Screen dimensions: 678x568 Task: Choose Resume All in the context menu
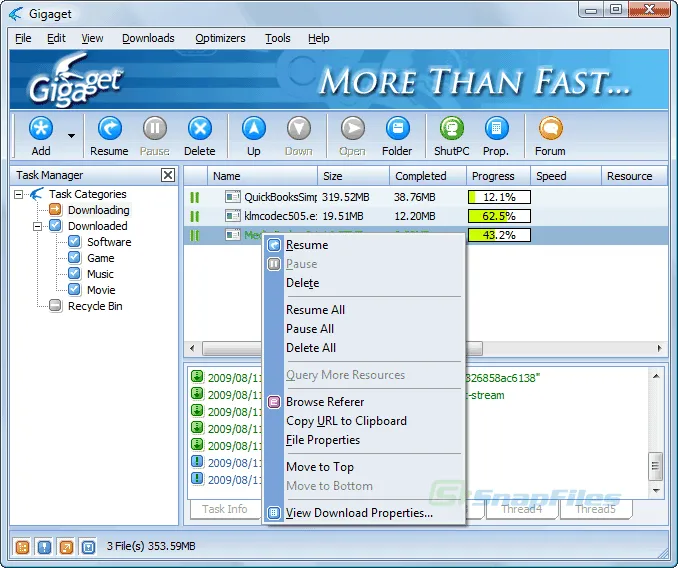click(365, 310)
